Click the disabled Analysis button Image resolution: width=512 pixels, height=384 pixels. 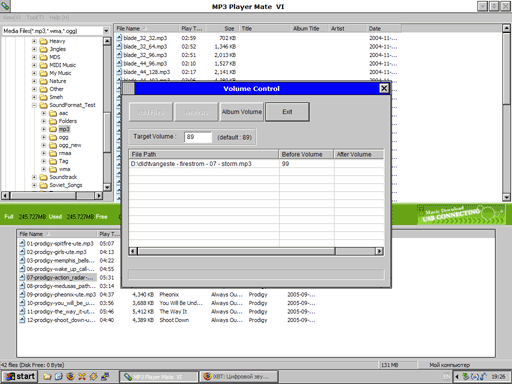pos(196,112)
